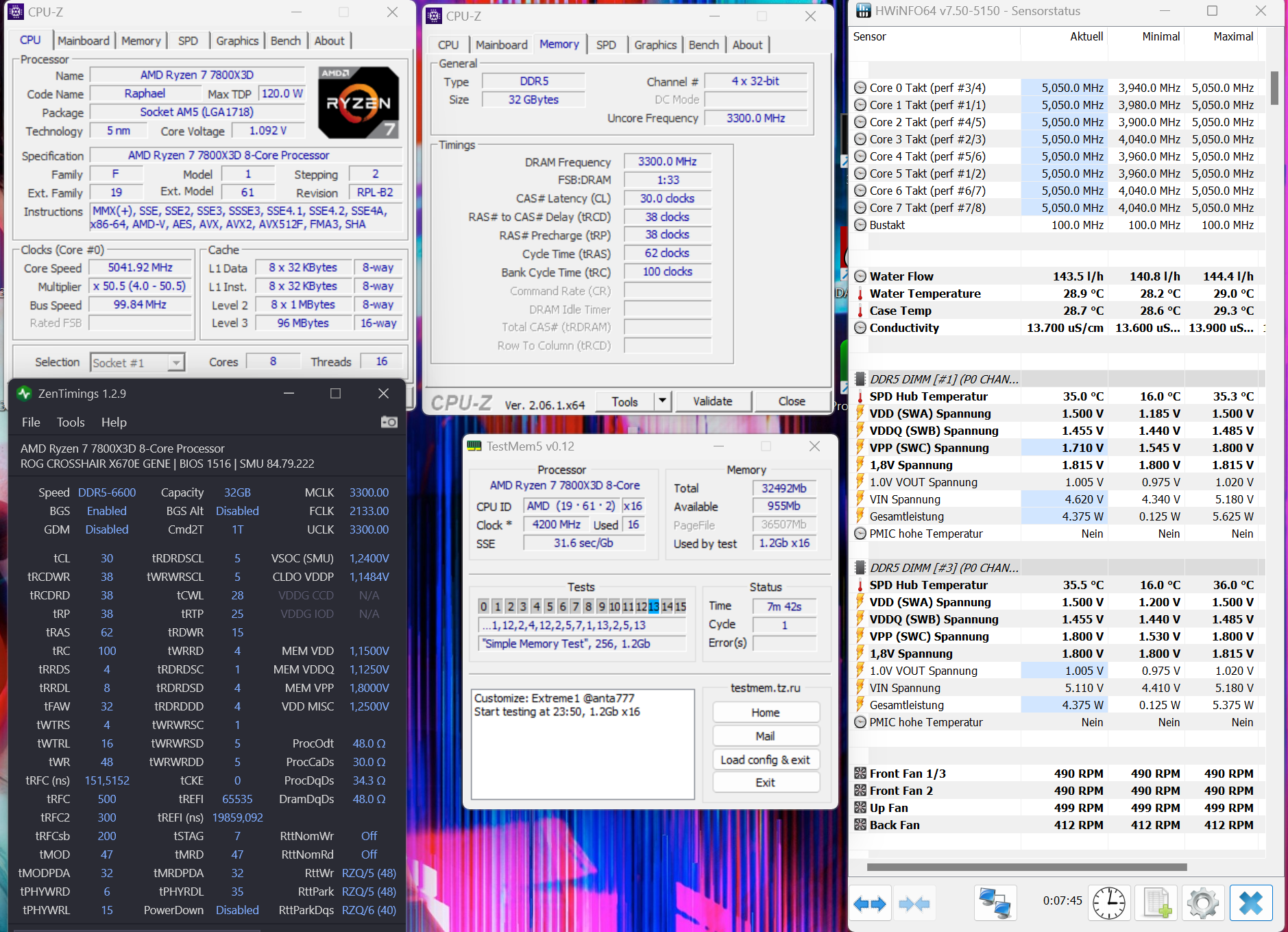Image resolution: width=1288 pixels, height=932 pixels.
Task: Click the testmem.tz.ru label in TestMem5
Action: [765, 688]
